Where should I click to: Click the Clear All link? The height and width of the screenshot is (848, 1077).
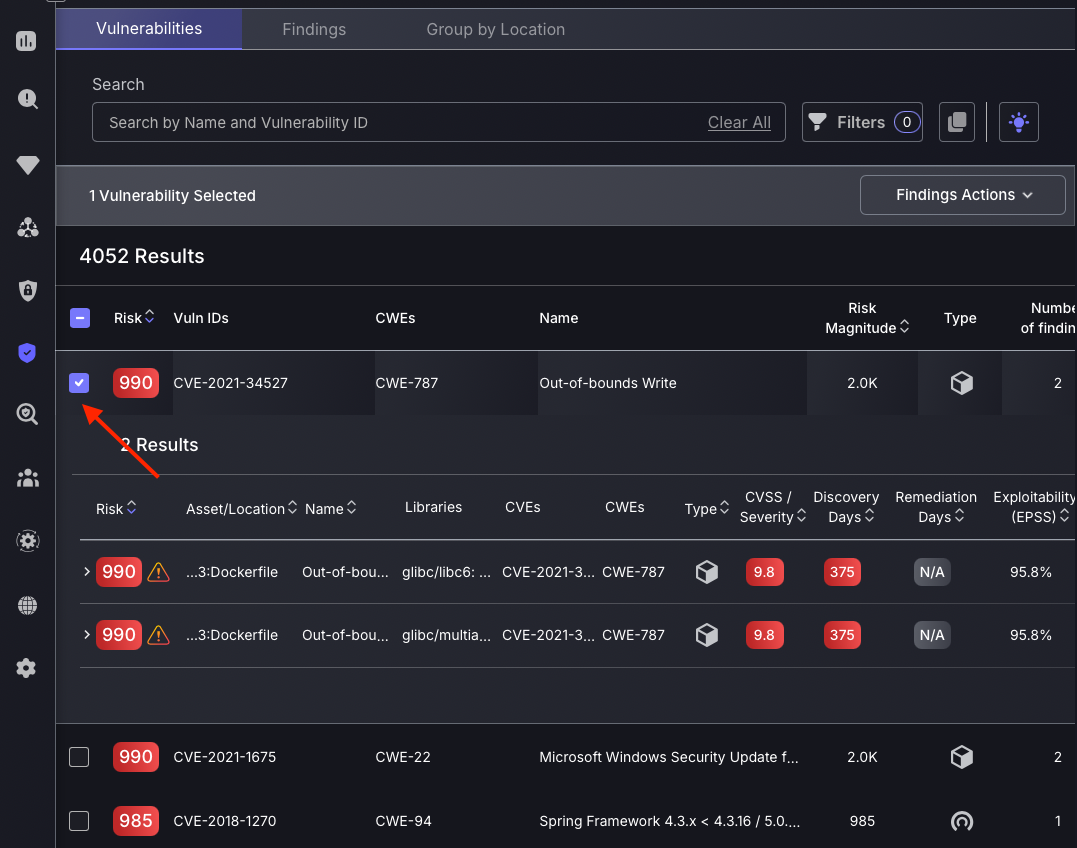click(739, 122)
